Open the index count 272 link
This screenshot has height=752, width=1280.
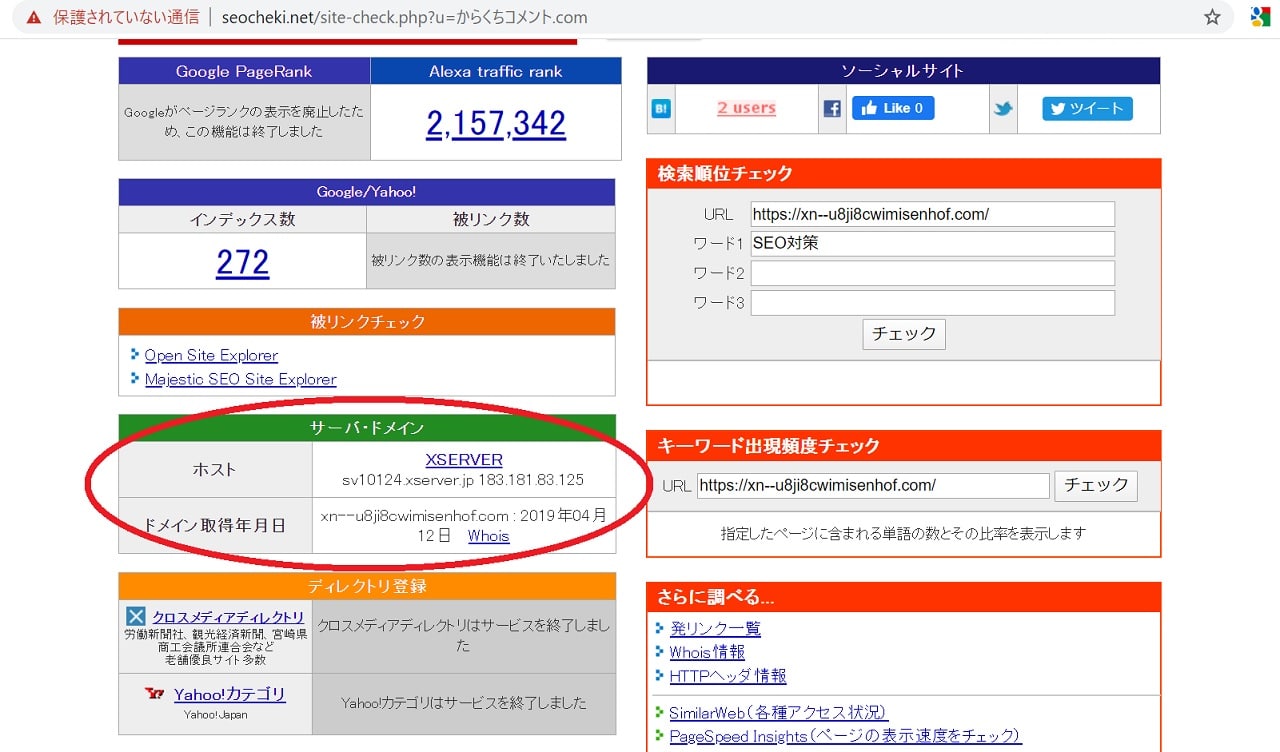coord(242,262)
